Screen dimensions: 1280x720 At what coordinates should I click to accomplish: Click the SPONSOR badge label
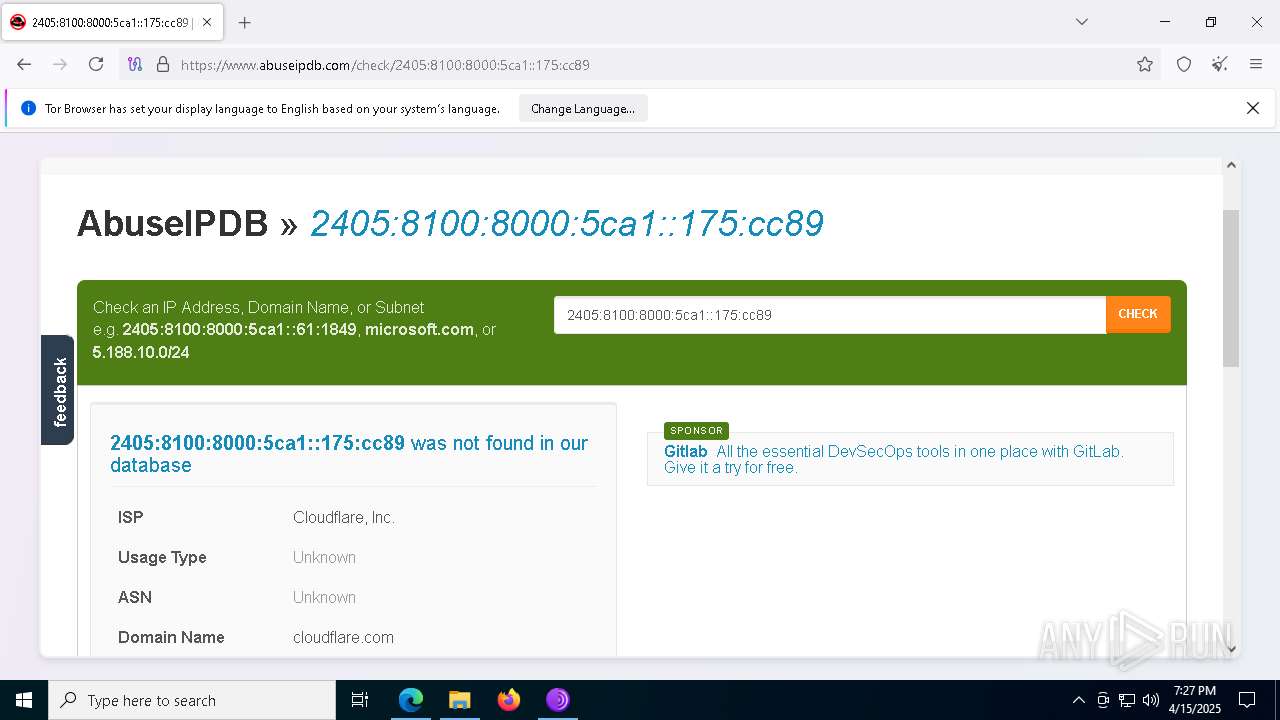[696, 431]
